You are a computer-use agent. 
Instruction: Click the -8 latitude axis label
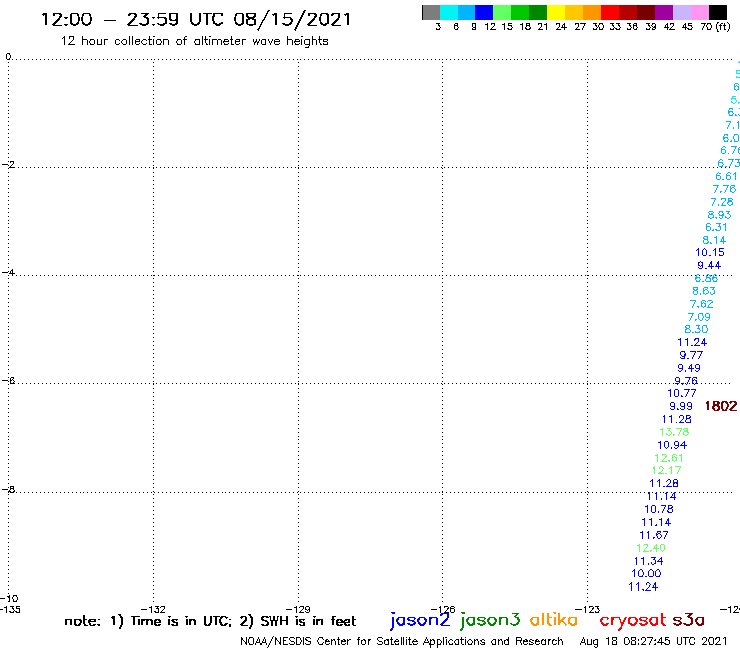point(8,490)
